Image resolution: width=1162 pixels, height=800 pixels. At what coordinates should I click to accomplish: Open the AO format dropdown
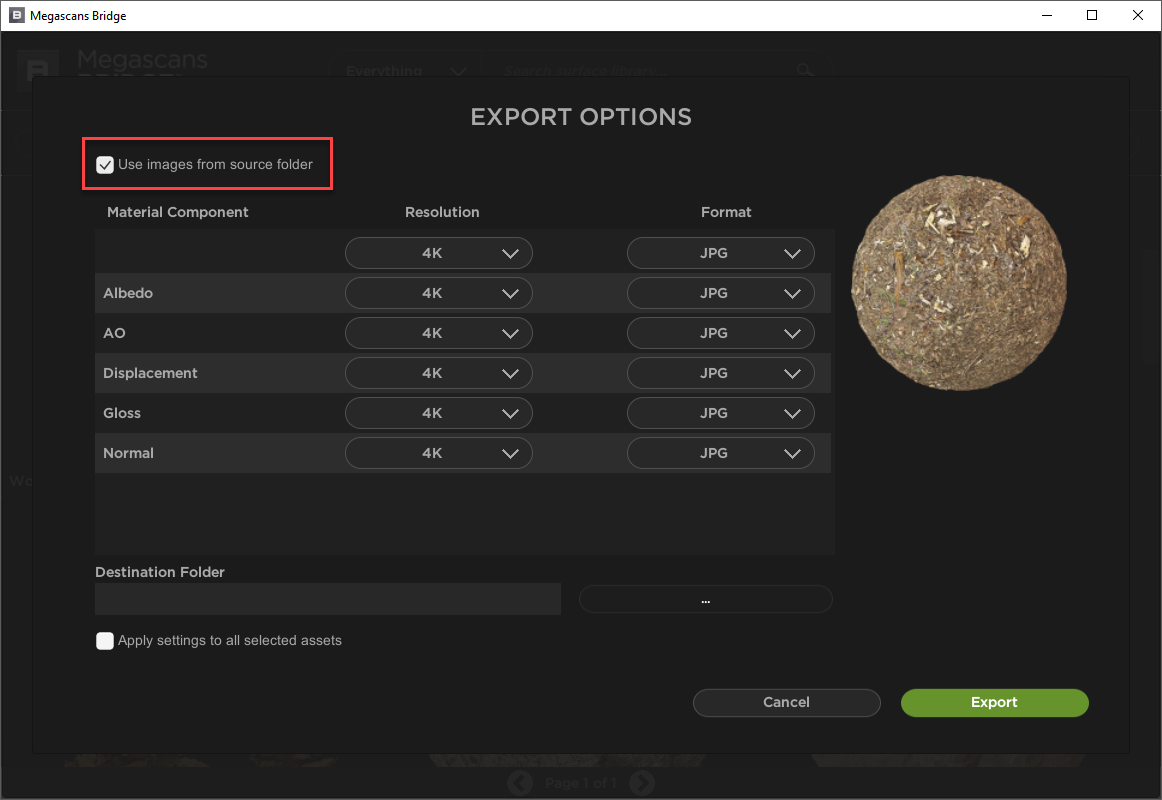point(720,333)
